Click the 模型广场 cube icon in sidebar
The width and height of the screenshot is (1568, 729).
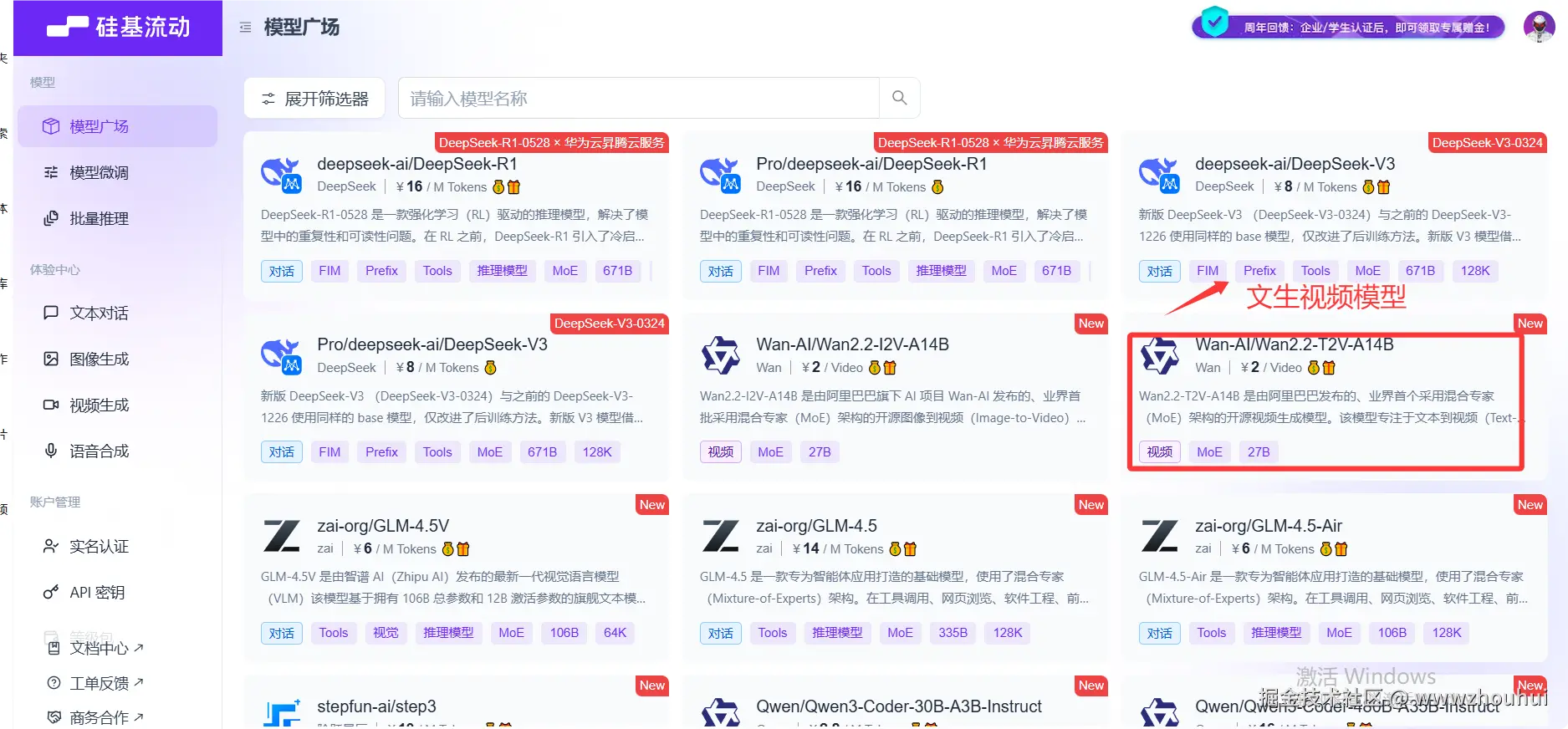[x=51, y=126]
